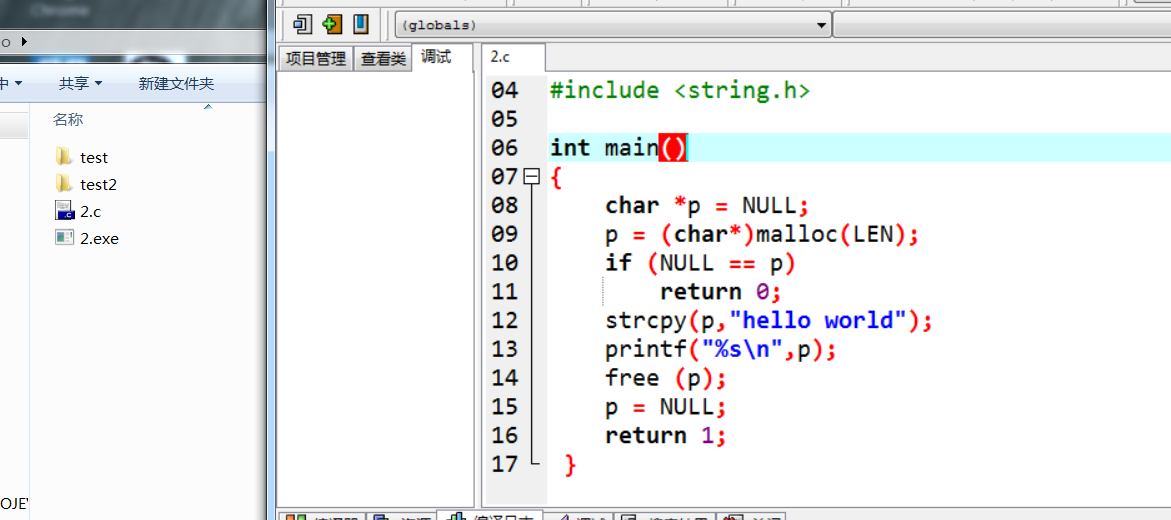Click the 'return 0;' statement
1171x520 pixels.
click(x=720, y=292)
